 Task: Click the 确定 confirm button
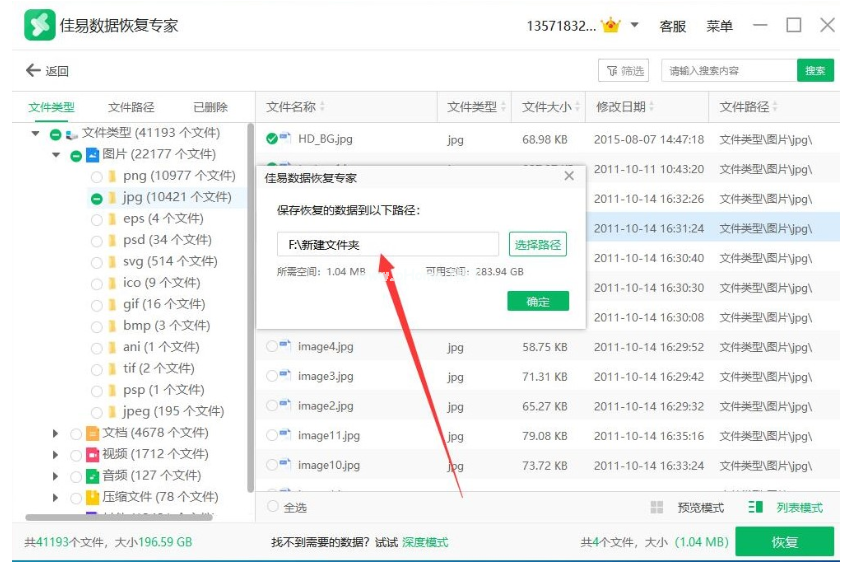(537, 301)
